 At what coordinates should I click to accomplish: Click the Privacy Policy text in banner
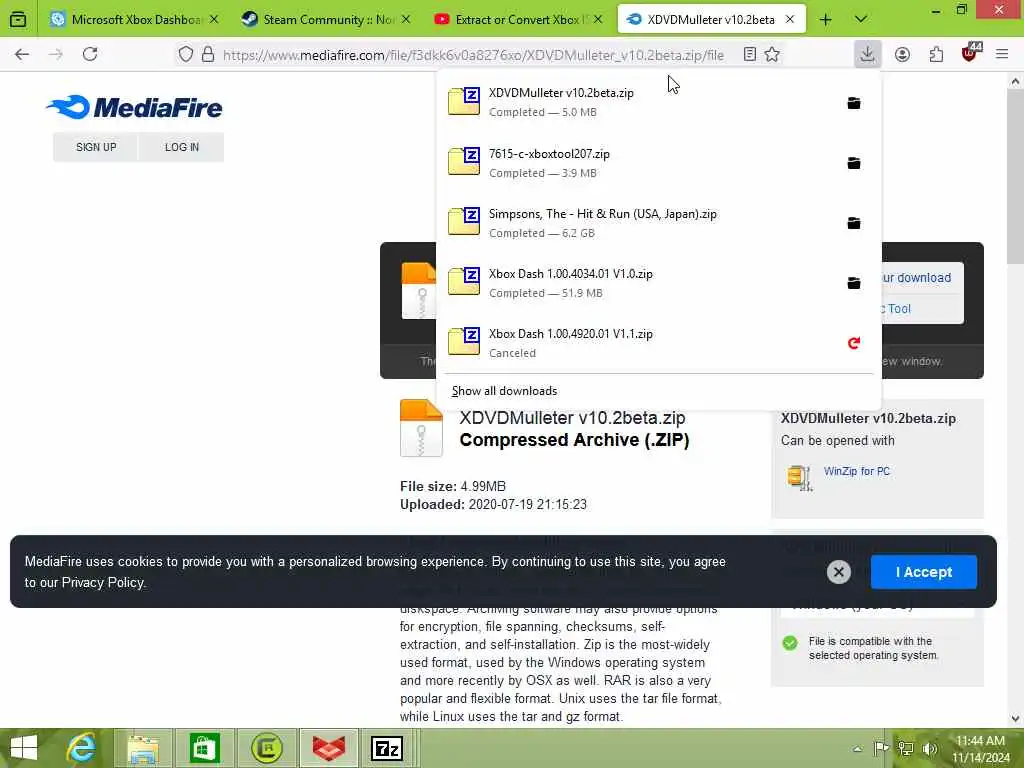(103, 582)
